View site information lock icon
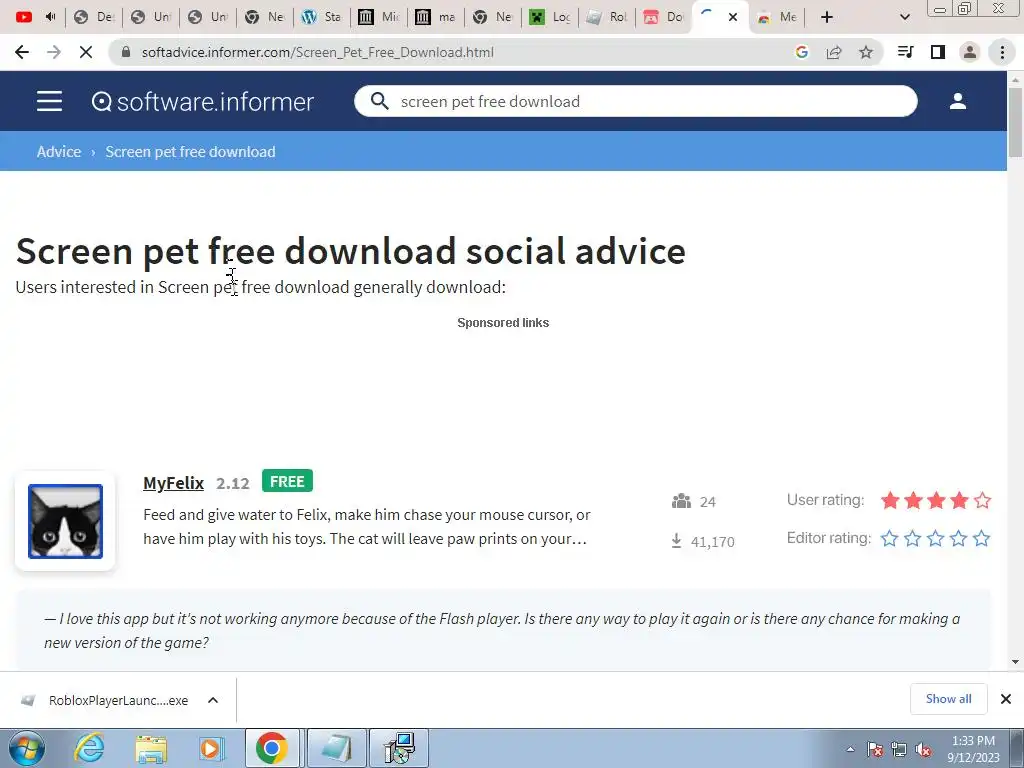The image size is (1024, 768). point(126,52)
